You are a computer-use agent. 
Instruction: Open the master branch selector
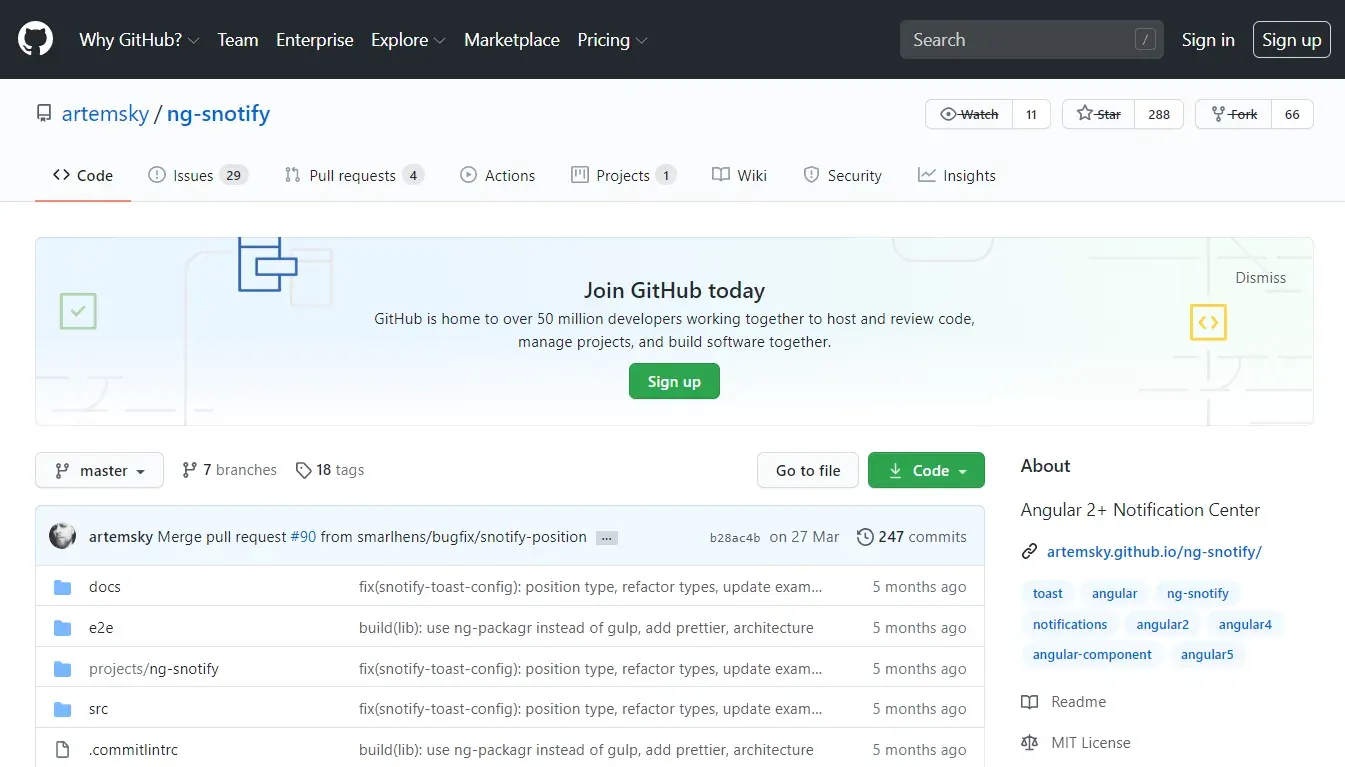pos(99,470)
